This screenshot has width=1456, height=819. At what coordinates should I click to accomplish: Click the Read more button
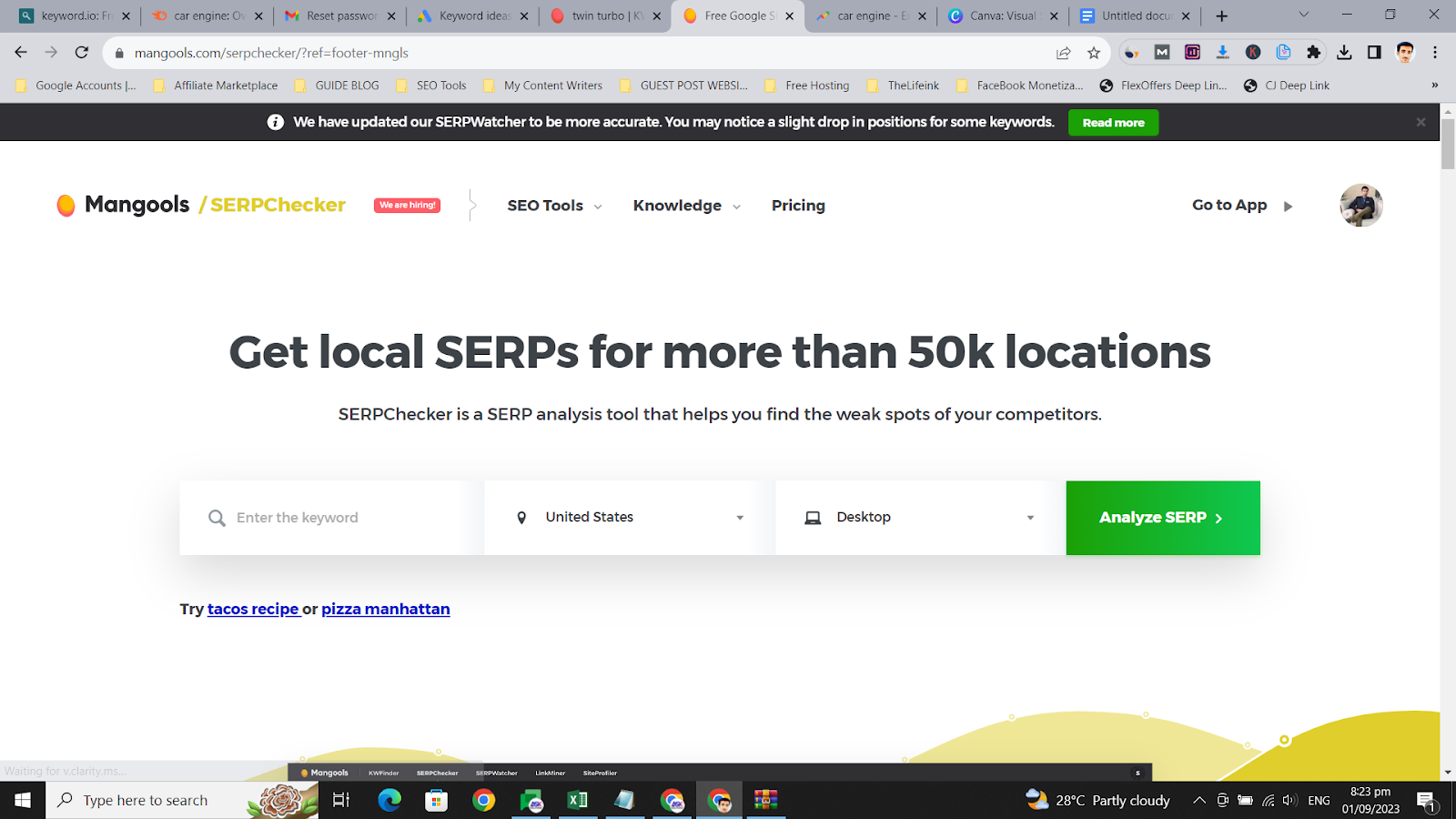point(1114,123)
